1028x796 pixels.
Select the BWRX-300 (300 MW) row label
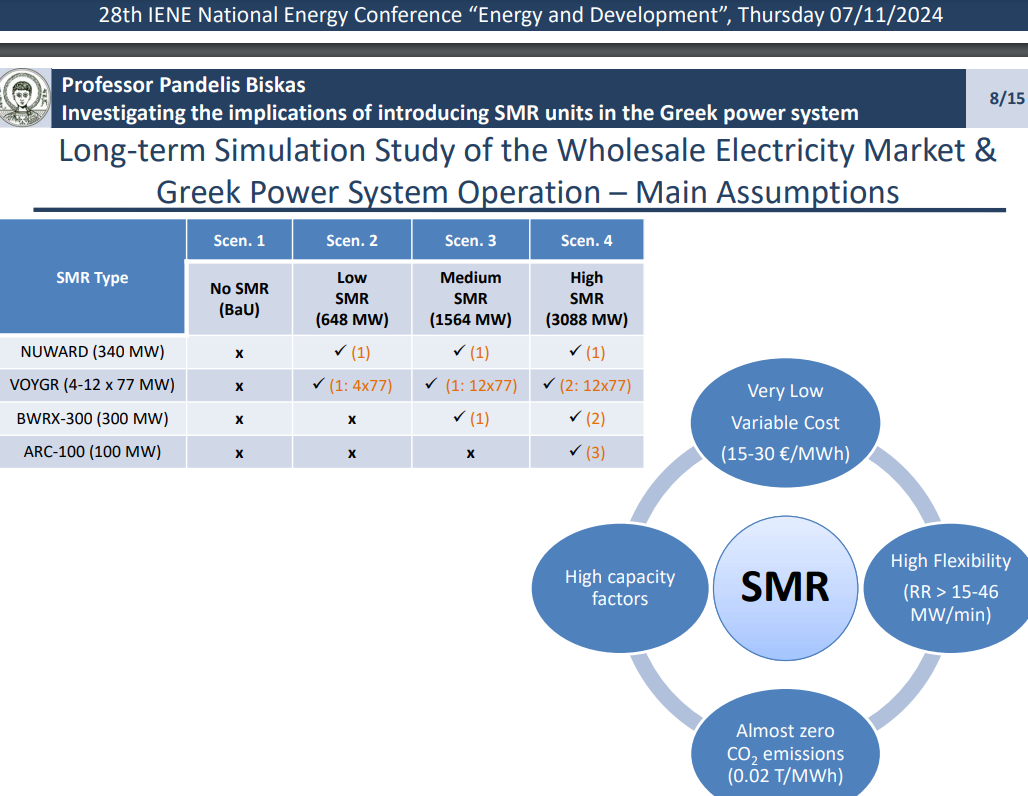click(92, 419)
